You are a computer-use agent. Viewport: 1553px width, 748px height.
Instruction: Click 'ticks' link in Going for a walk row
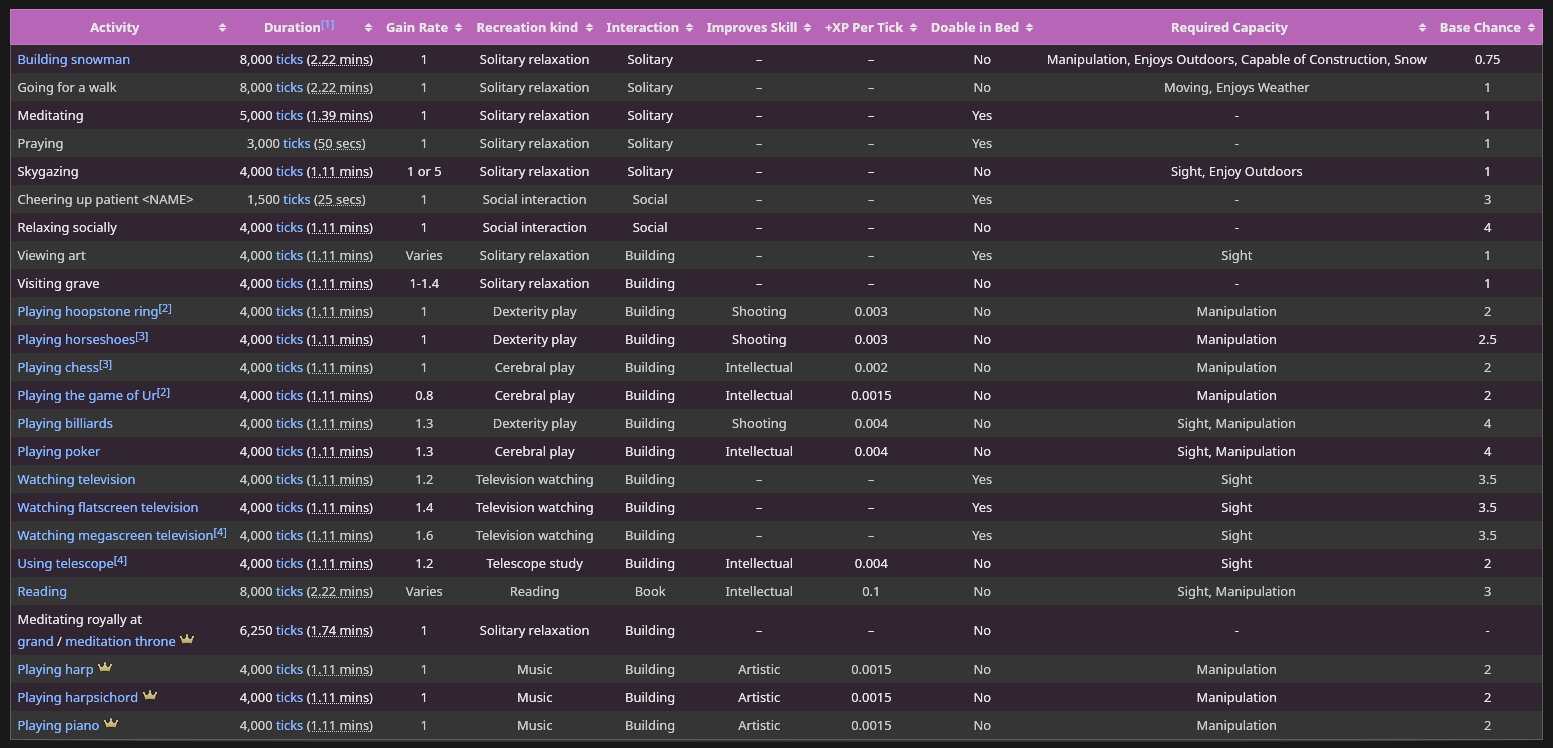click(x=289, y=88)
